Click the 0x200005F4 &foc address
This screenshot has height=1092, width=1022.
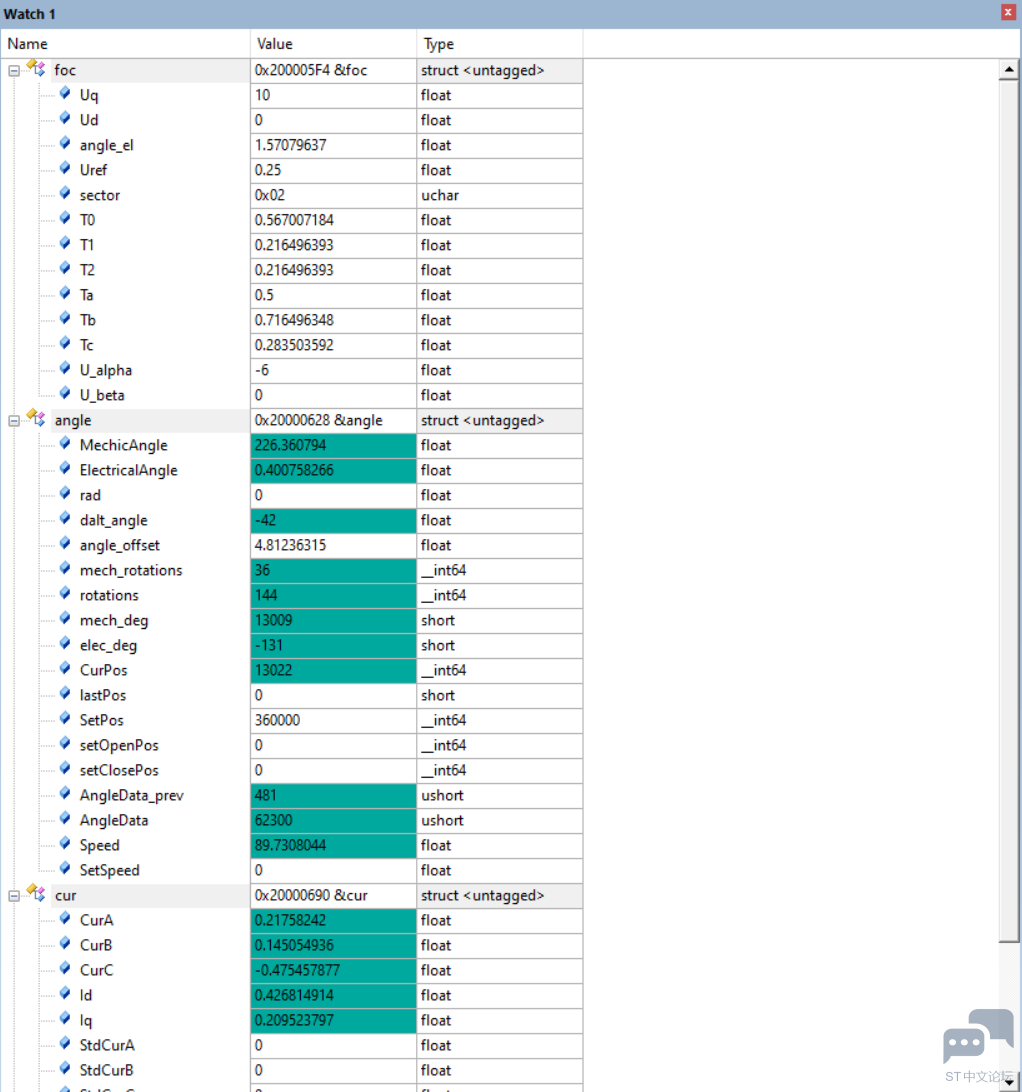311,70
